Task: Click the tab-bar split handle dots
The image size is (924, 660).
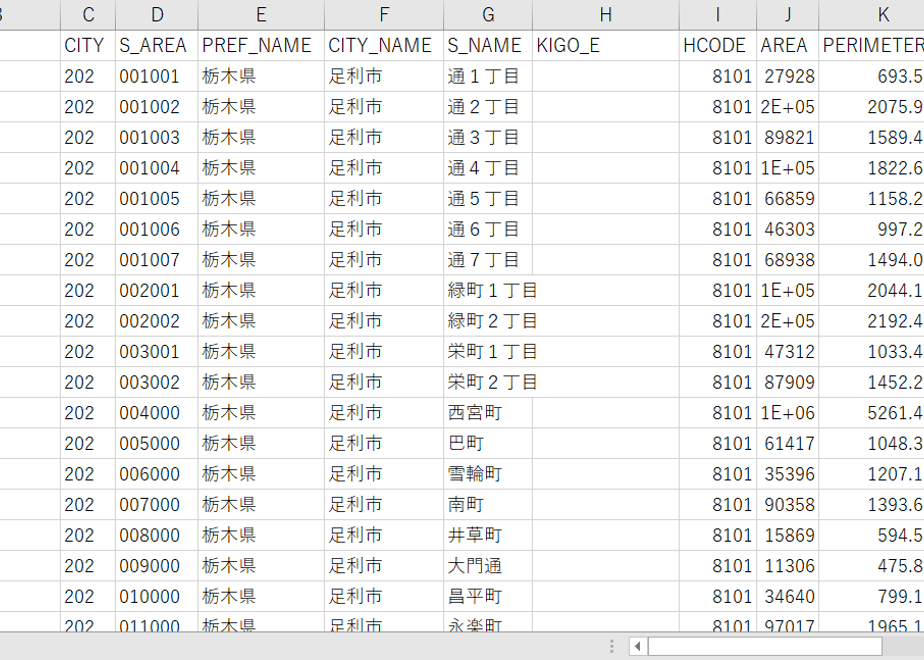Action: click(612, 646)
